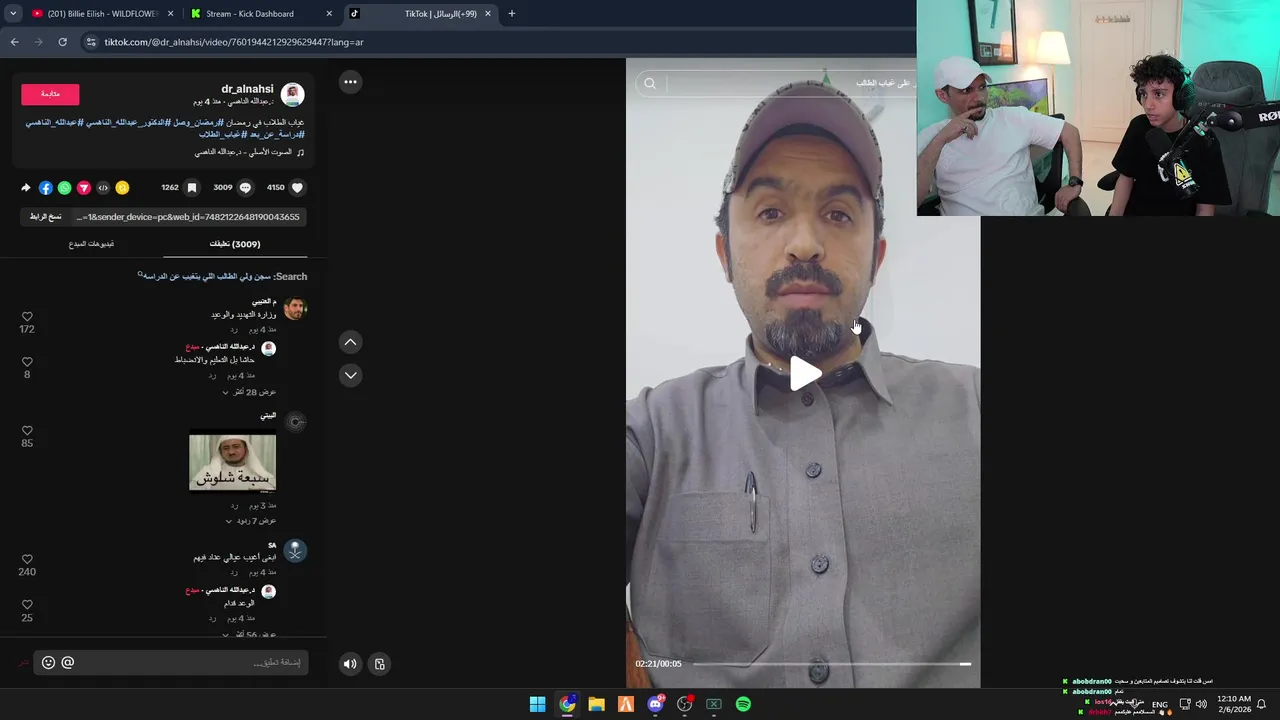Copy the video link with نسخ الرابط button

46,217
